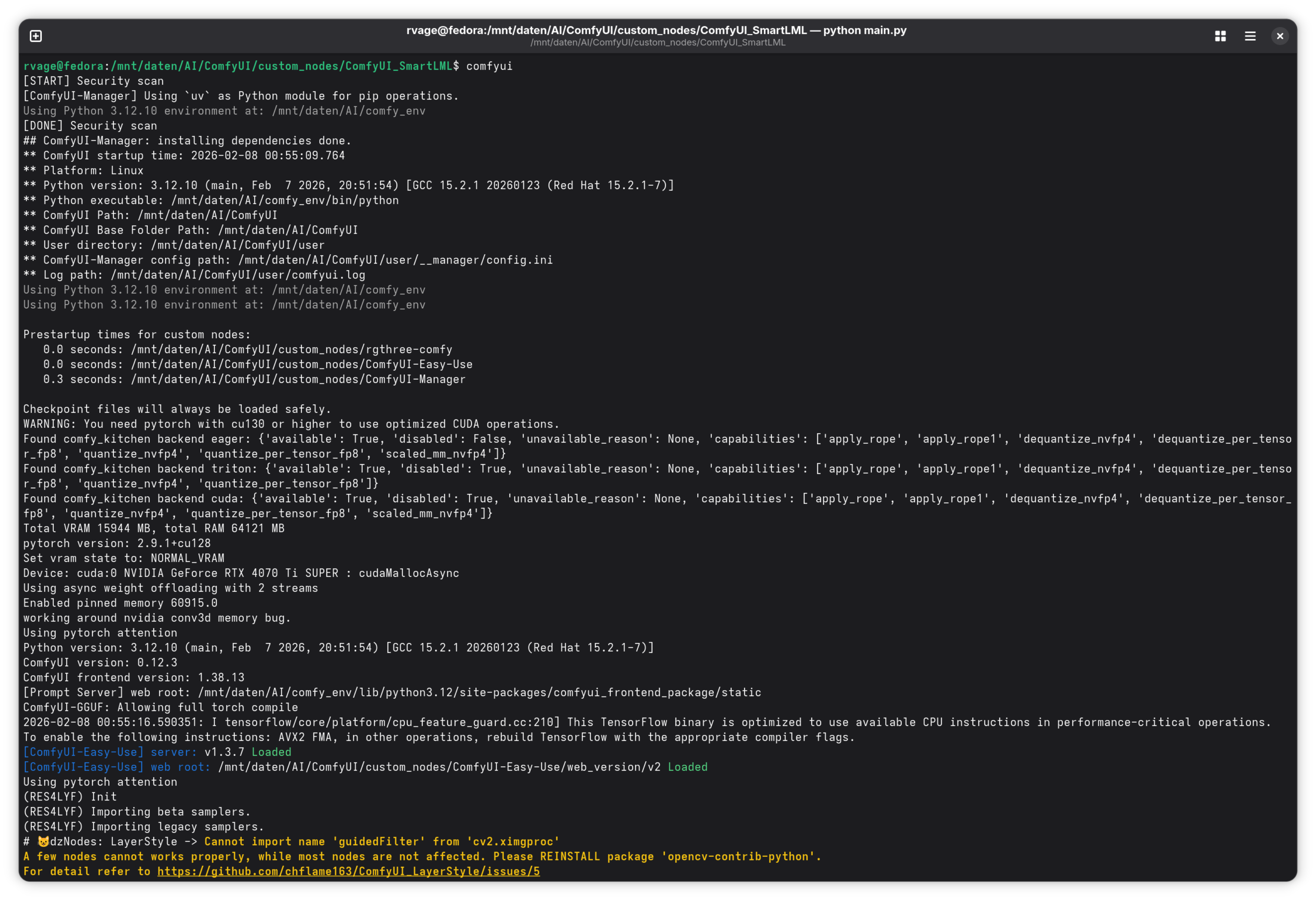Open the ComfyUI_LayerStyle issues/5 GitHub link

click(348, 871)
